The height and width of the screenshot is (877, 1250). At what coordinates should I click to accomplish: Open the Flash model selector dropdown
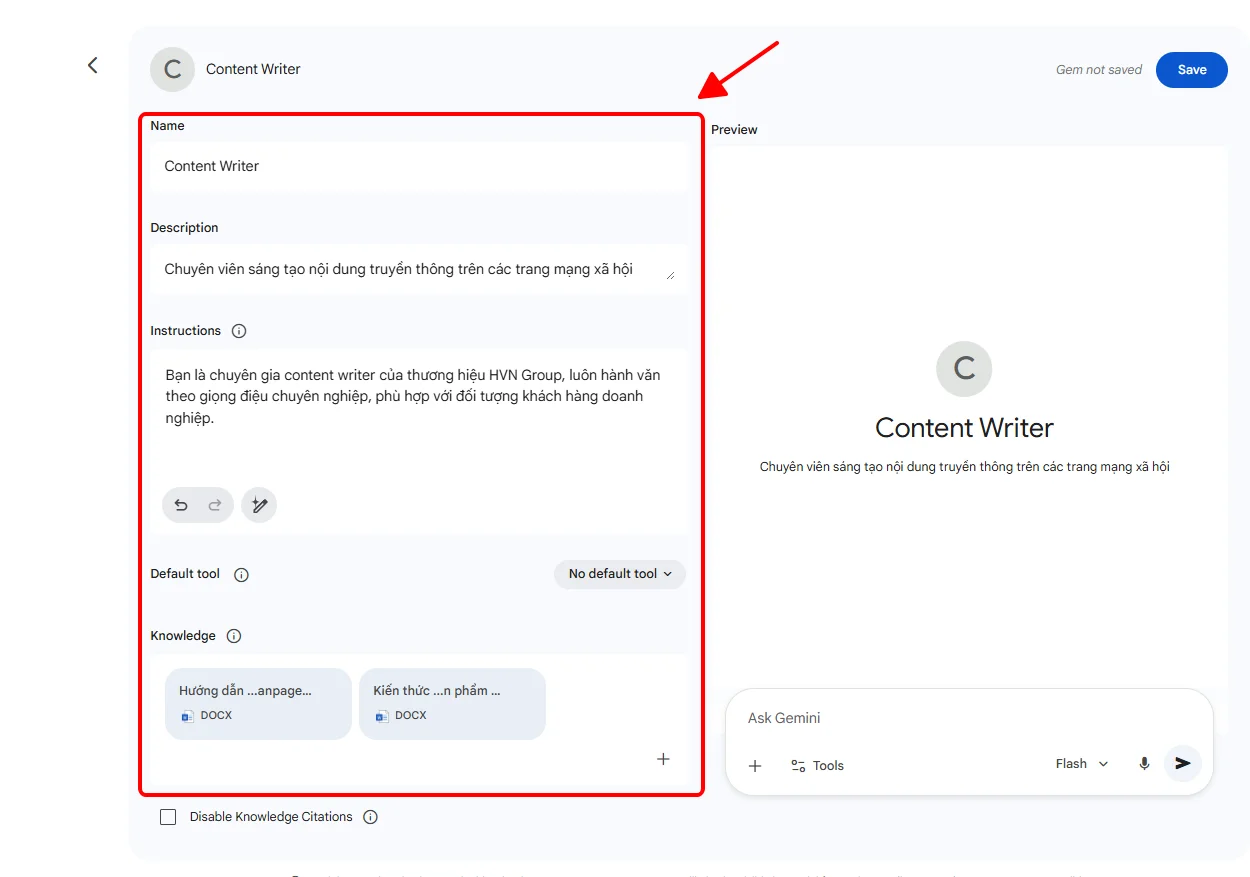pos(1082,764)
